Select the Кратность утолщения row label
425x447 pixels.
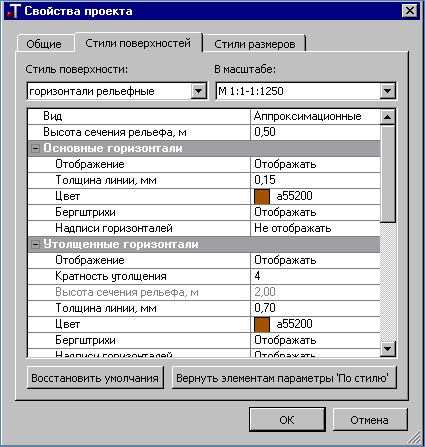click(111, 277)
